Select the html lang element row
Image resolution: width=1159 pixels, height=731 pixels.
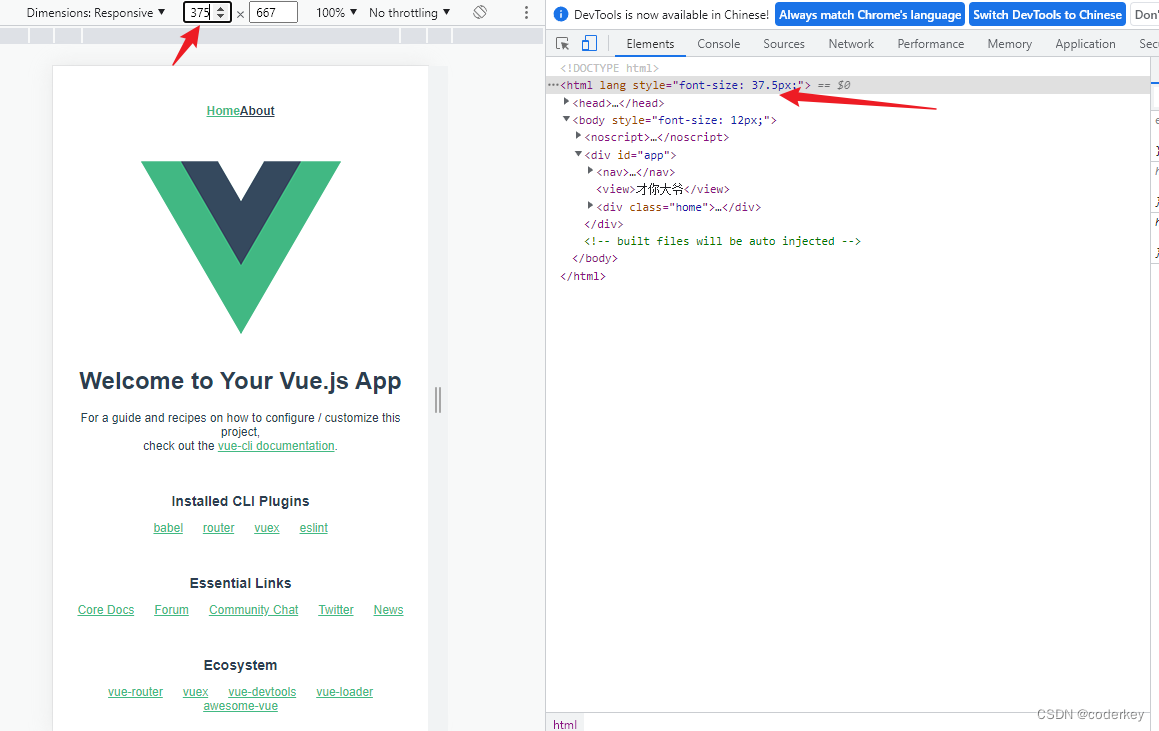point(848,85)
